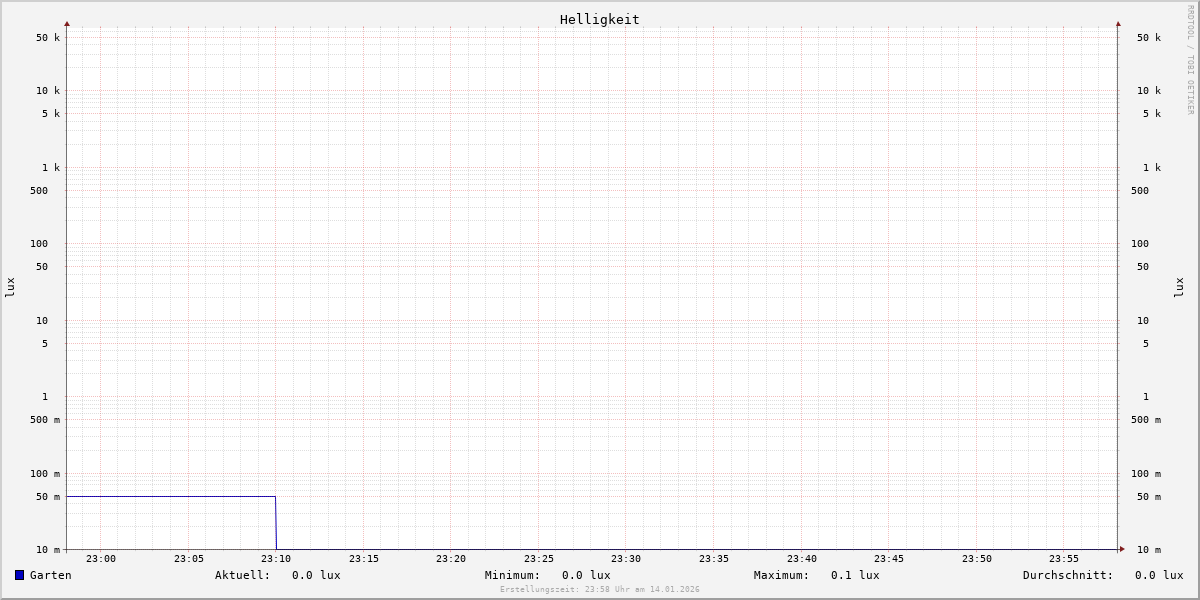Click the Erstellungszeit timestamp footer text
Screen dimensions: 1200x600
click(600, 590)
